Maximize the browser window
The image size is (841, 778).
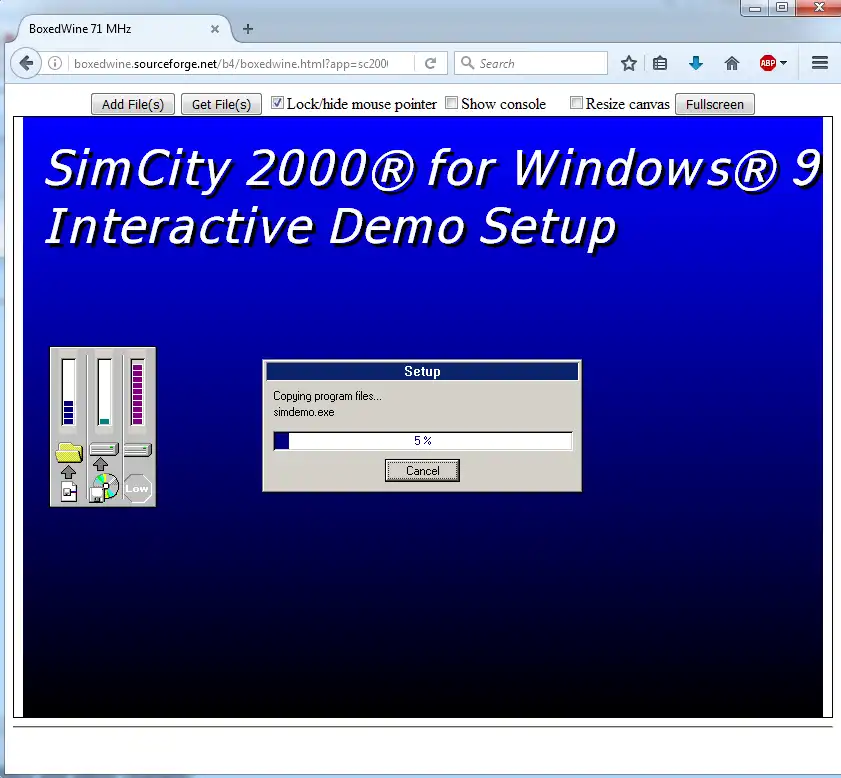click(782, 8)
